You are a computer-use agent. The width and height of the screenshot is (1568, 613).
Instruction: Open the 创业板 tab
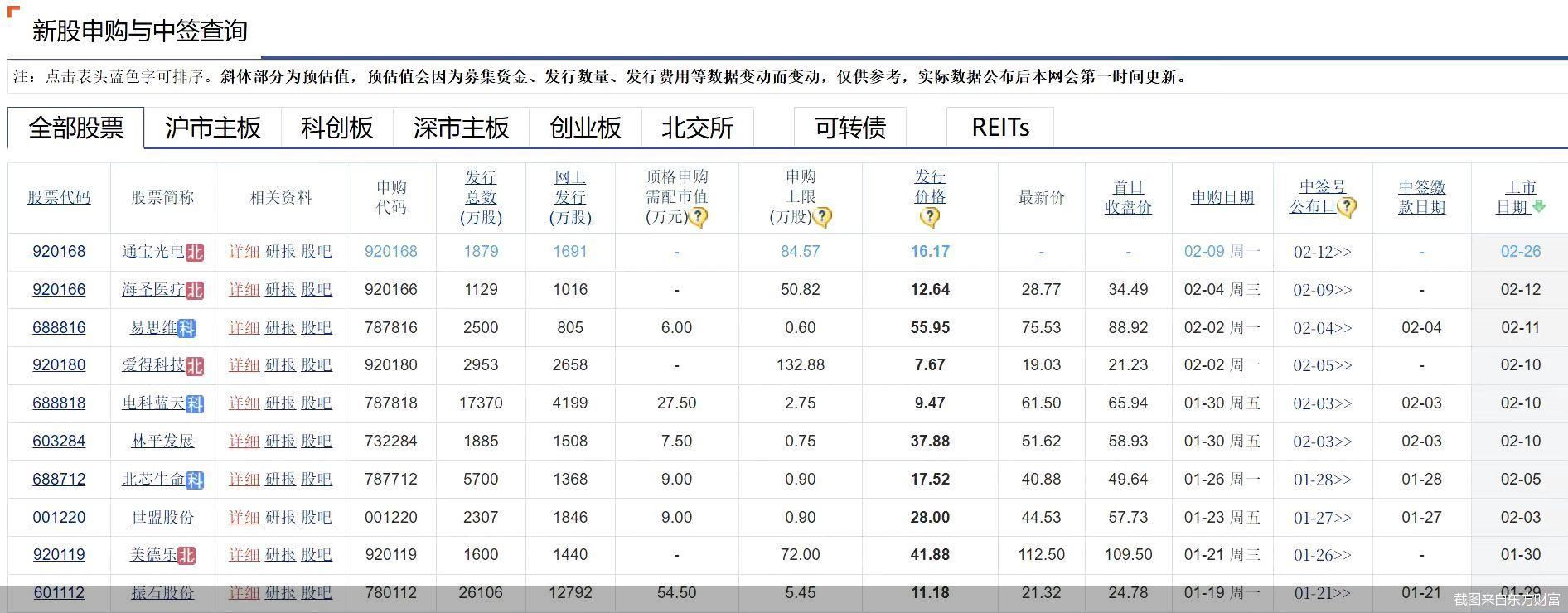click(586, 128)
